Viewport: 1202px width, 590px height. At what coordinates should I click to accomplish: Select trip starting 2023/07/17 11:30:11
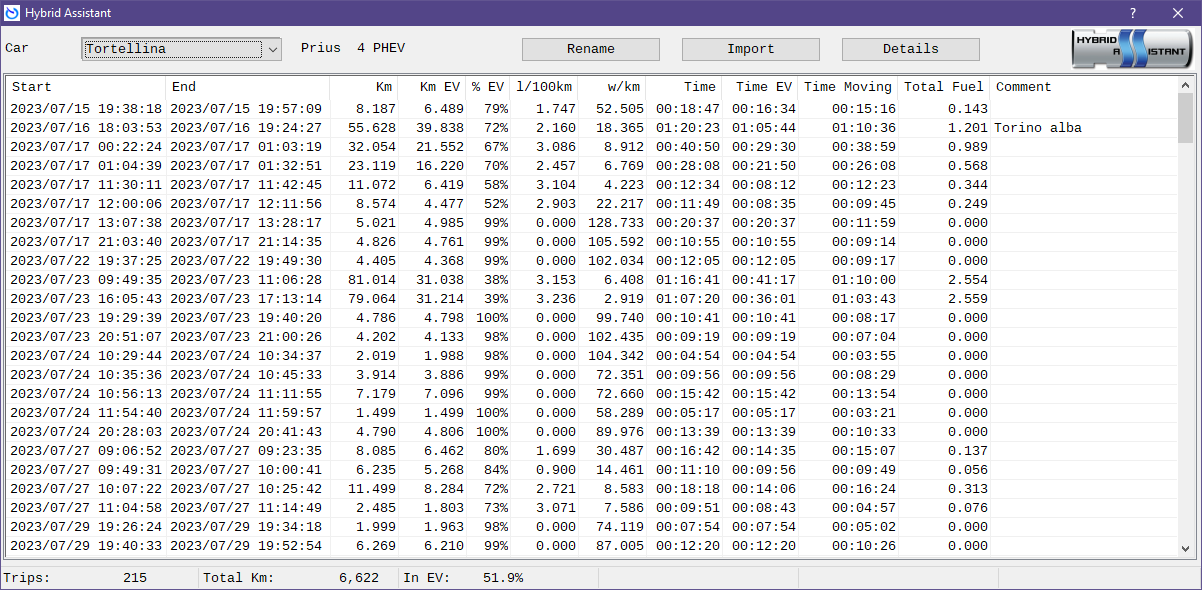pyautogui.click(x=592, y=185)
